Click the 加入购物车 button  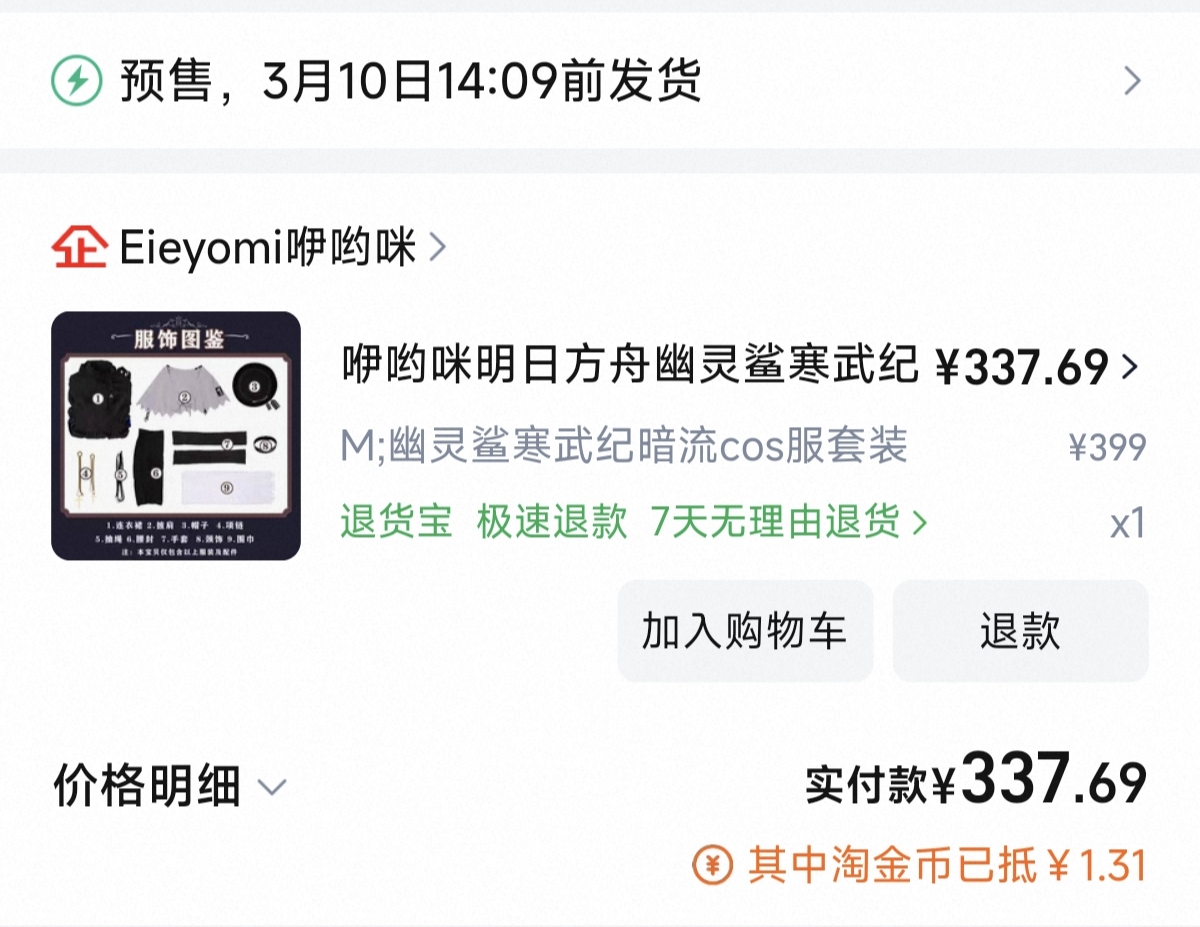coord(745,631)
